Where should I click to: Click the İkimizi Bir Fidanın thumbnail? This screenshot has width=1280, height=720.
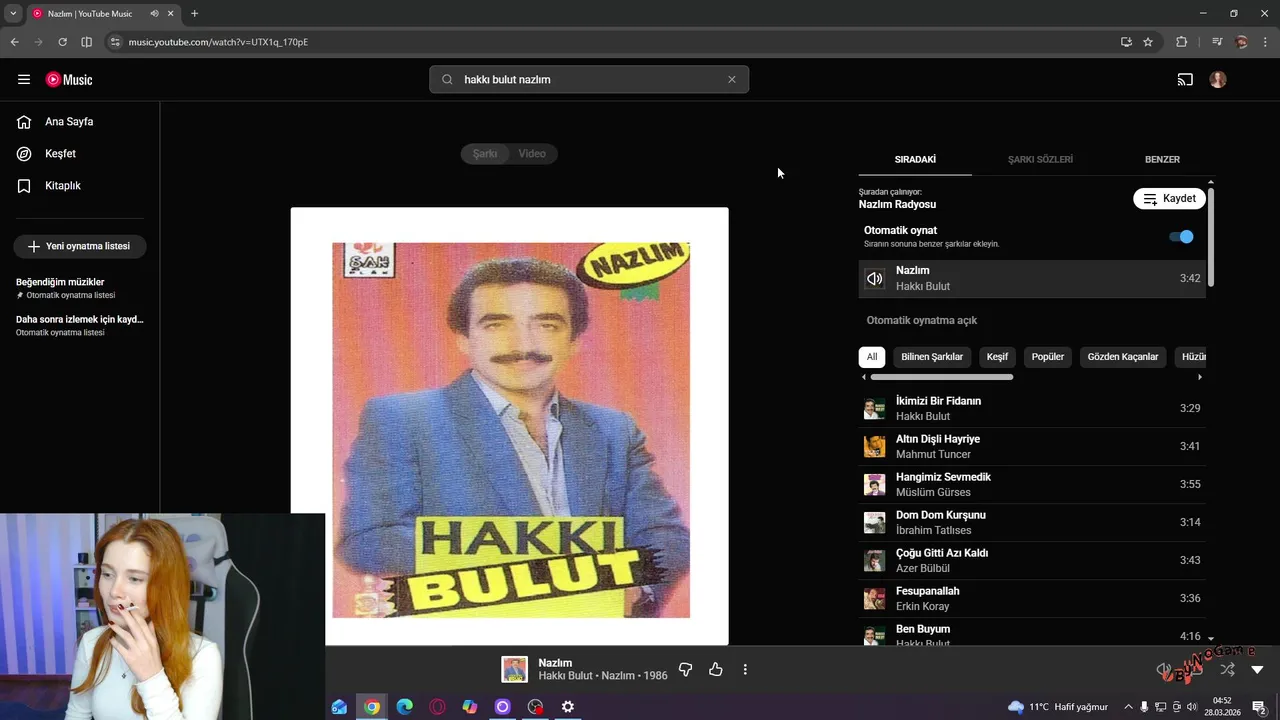875,409
